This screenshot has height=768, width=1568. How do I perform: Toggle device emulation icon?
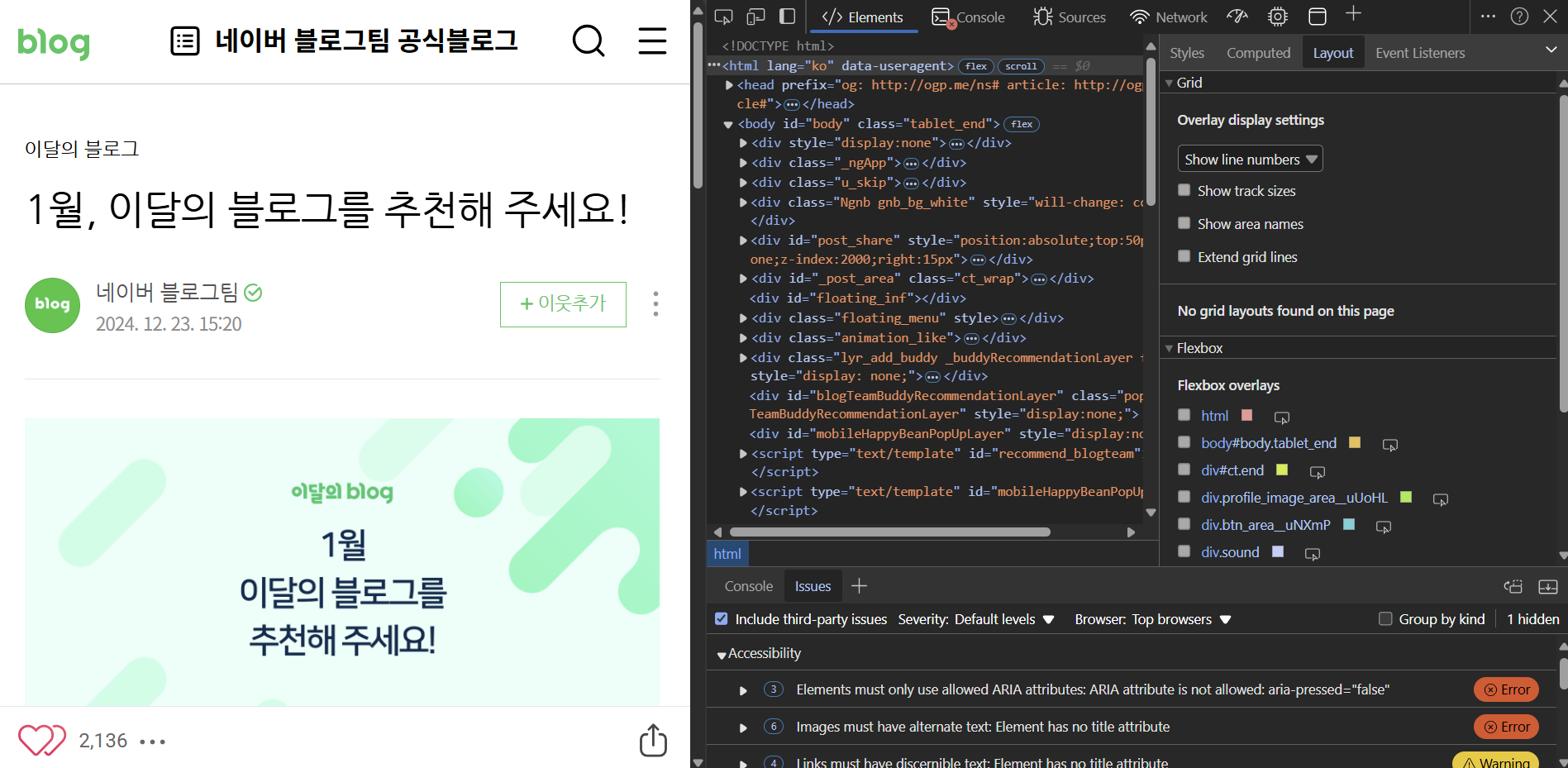(755, 17)
